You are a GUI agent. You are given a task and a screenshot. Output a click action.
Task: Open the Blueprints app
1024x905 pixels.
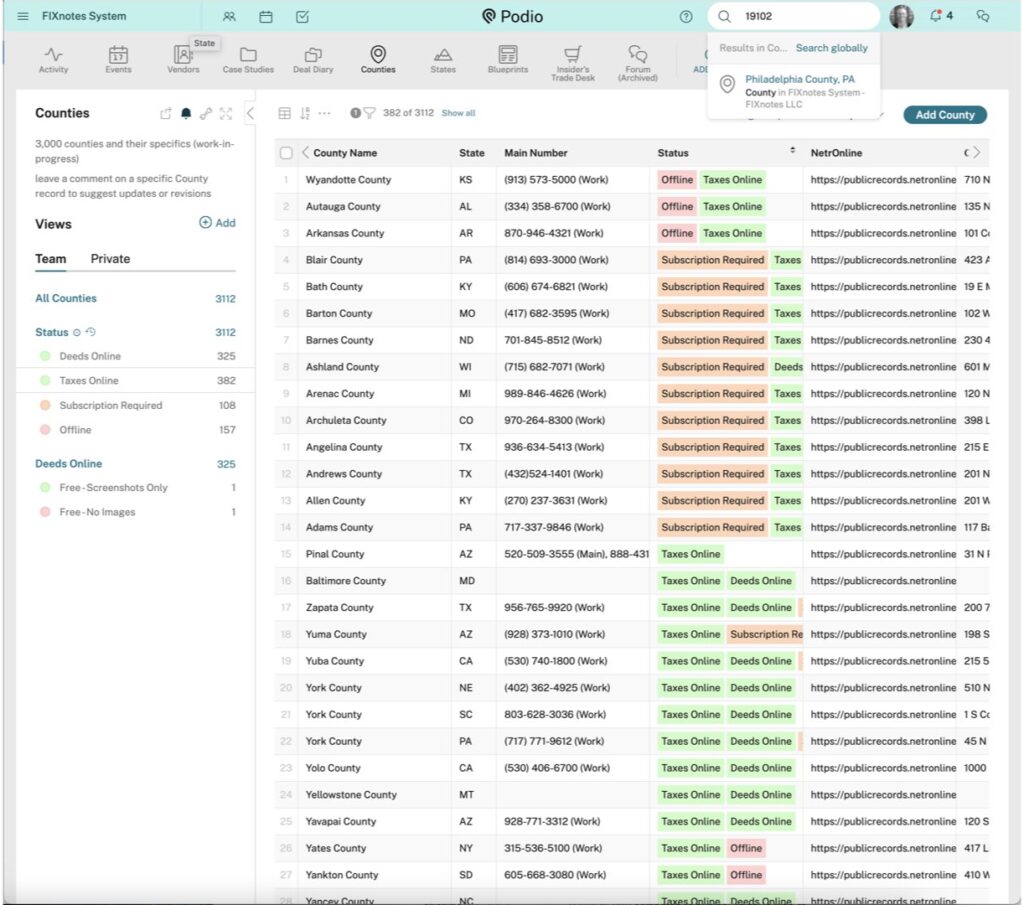click(x=507, y=59)
